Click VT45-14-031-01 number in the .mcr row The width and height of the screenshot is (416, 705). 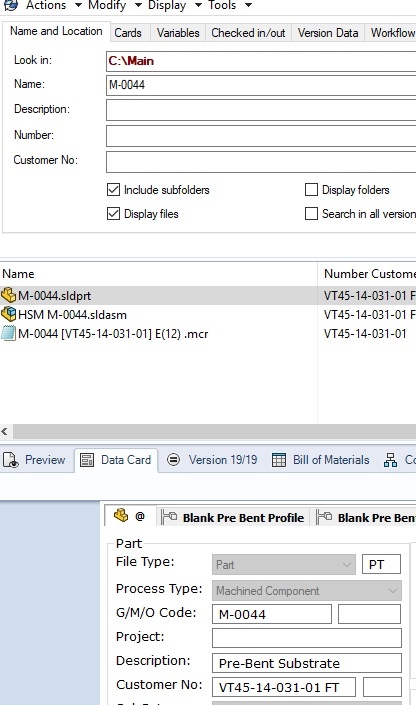click(x=365, y=334)
